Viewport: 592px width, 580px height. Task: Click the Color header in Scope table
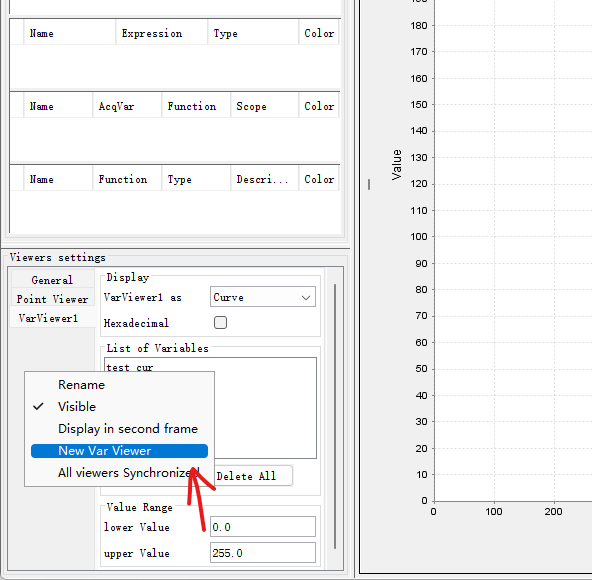(x=319, y=106)
